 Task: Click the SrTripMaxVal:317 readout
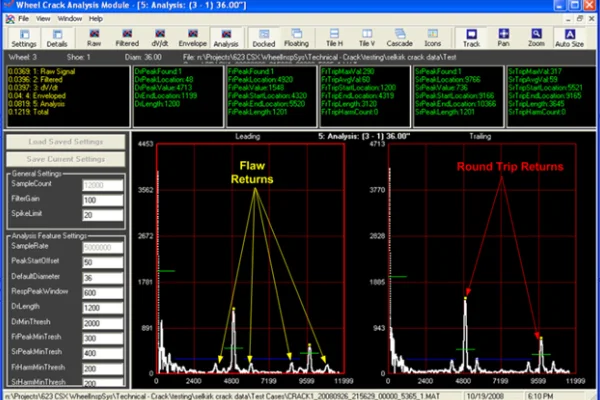pyautogui.click(x=535, y=71)
